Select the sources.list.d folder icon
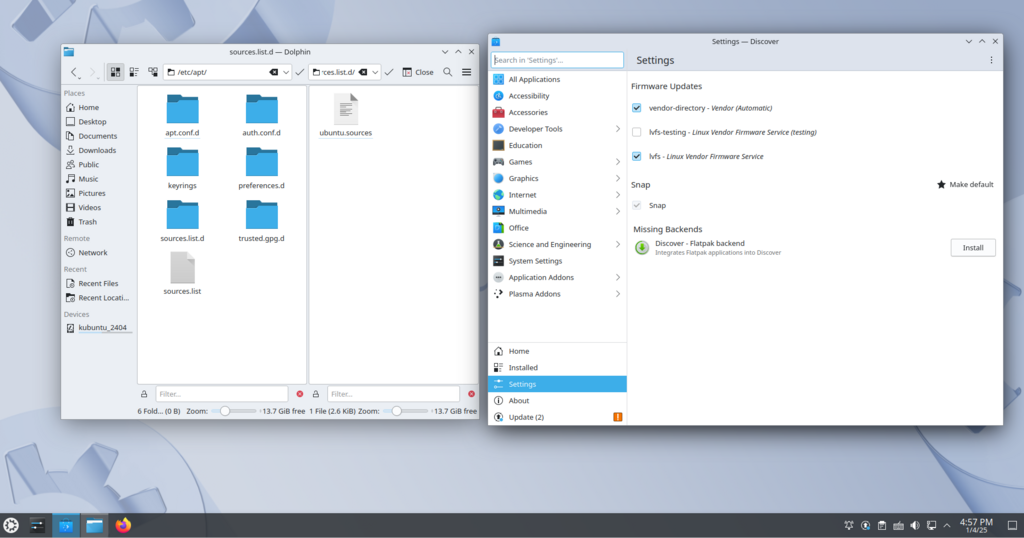The height and width of the screenshot is (538, 1024). pyautogui.click(x=182, y=215)
